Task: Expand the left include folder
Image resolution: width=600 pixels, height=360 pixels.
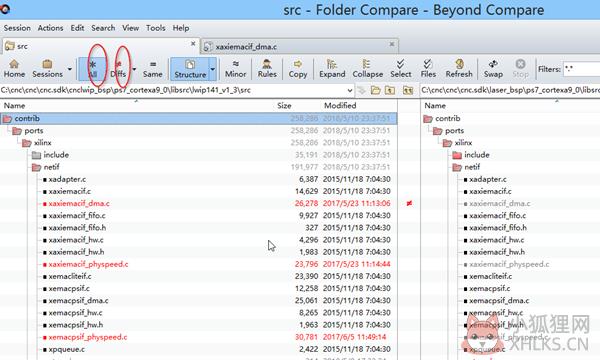Action: click(x=36, y=155)
